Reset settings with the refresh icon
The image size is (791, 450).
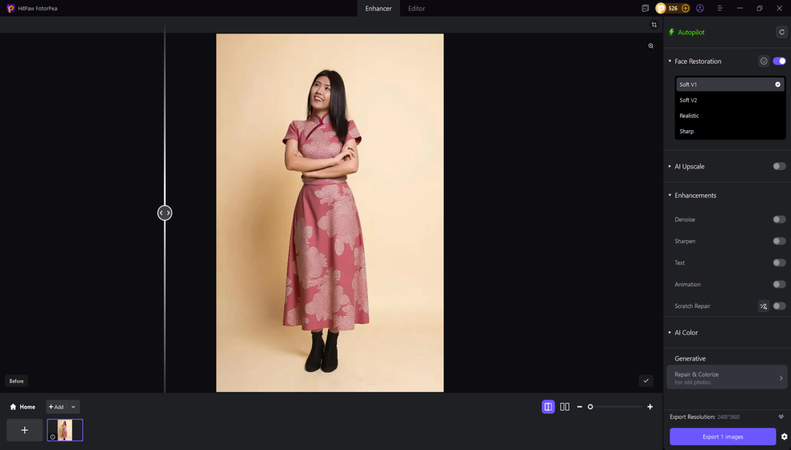(x=781, y=32)
